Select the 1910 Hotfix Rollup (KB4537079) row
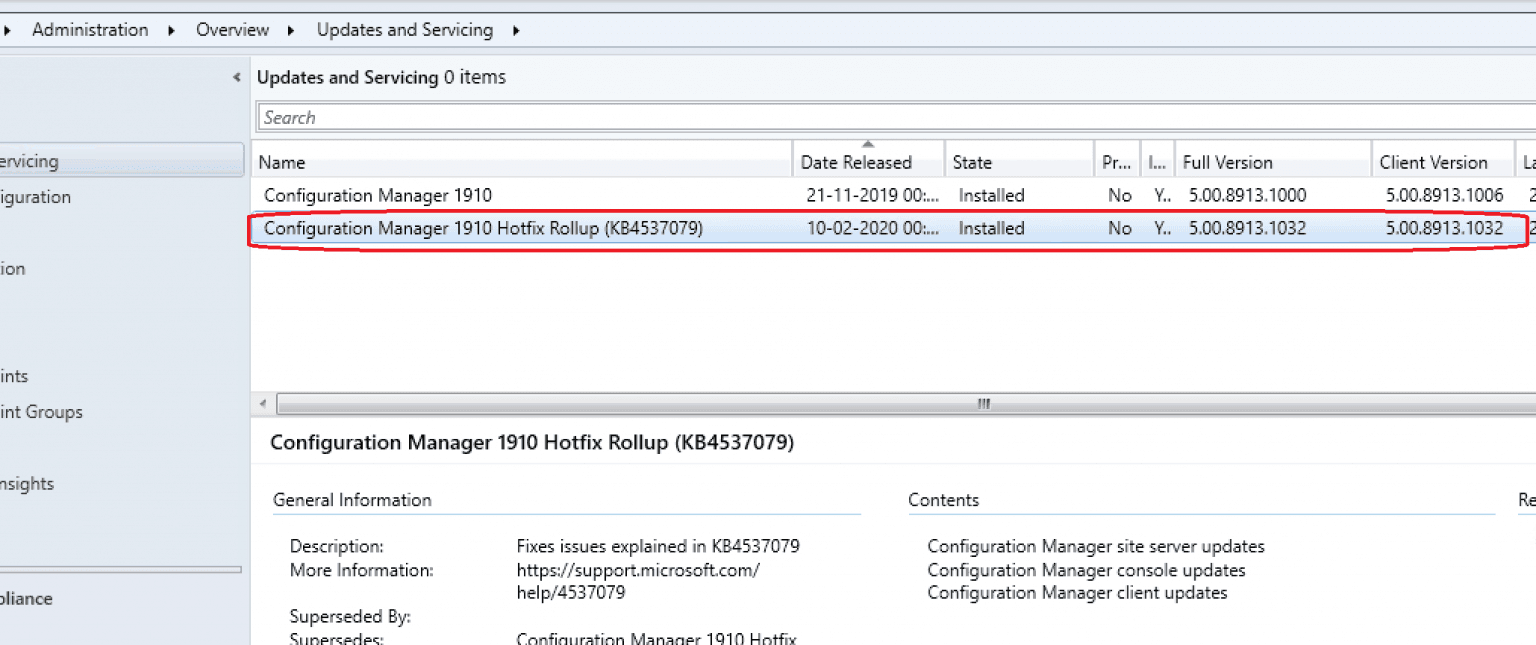This screenshot has height=645, width=1536. pos(893,228)
